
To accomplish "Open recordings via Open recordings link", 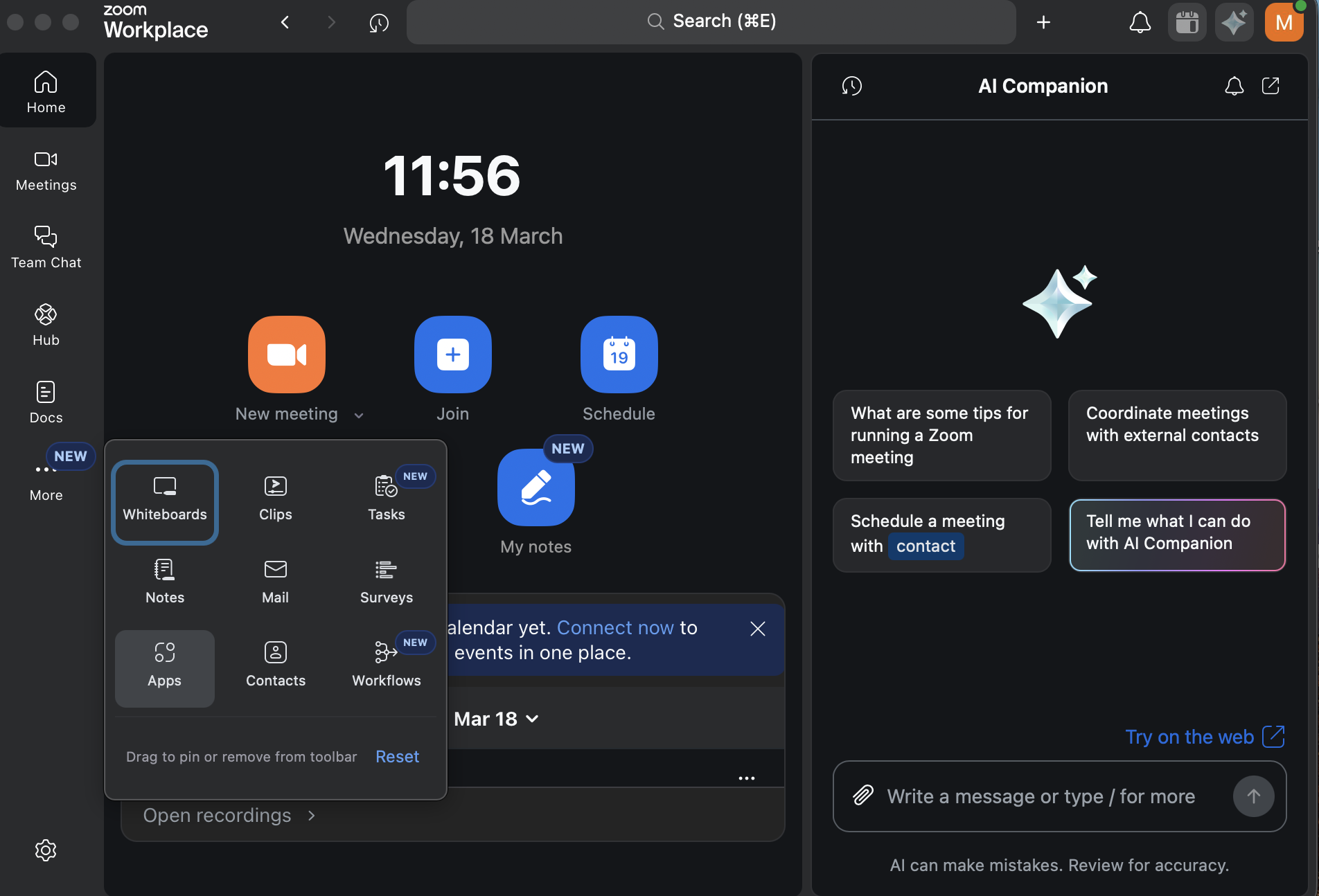I will pos(217,815).
